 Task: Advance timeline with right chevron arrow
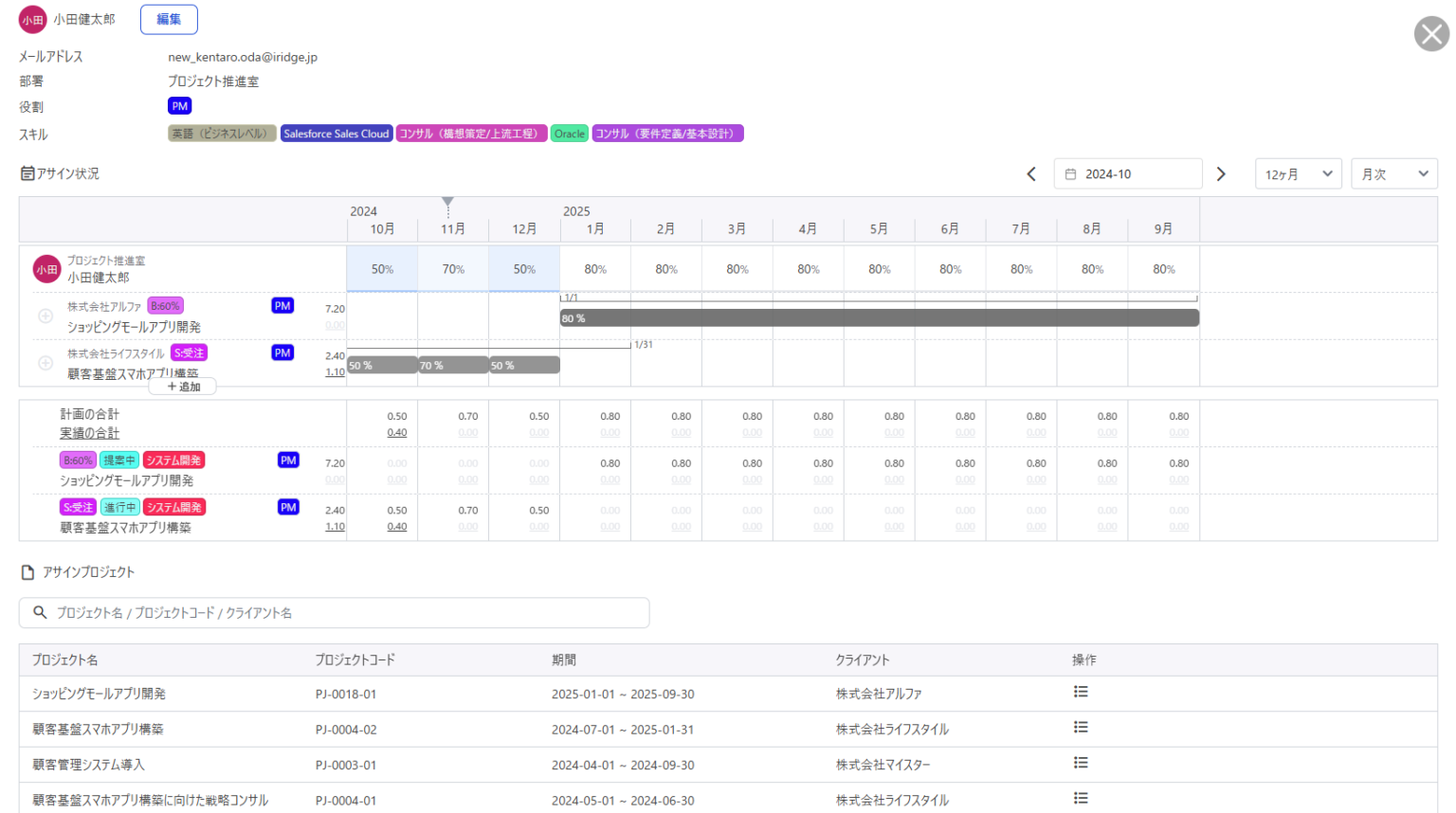click(x=1221, y=174)
